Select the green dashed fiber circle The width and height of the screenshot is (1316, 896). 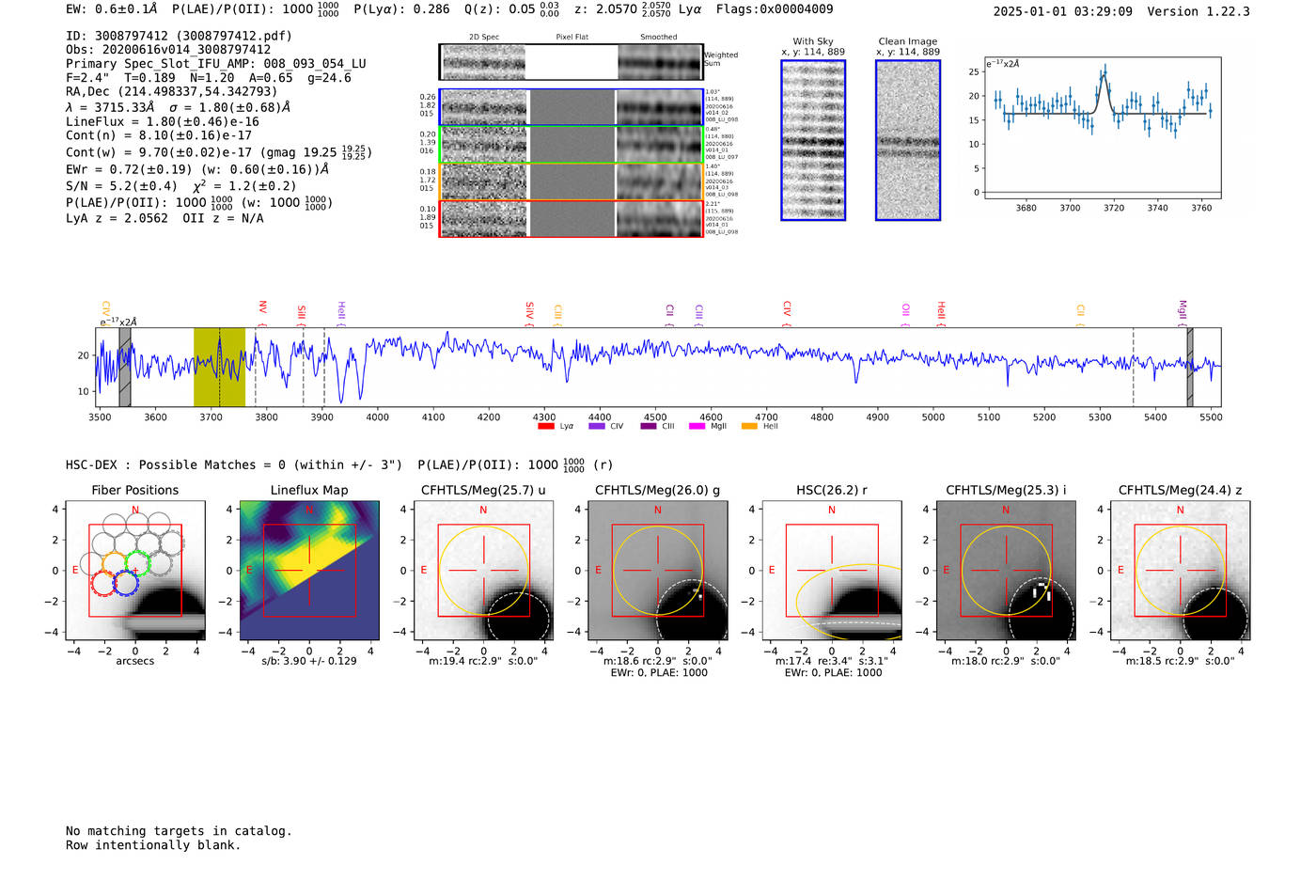tap(137, 564)
